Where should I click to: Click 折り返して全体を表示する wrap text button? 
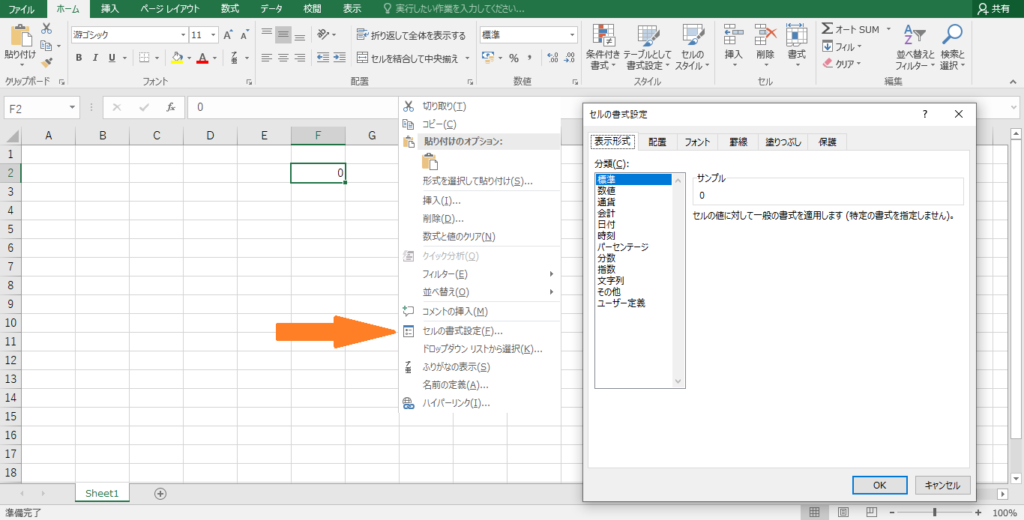coord(411,35)
